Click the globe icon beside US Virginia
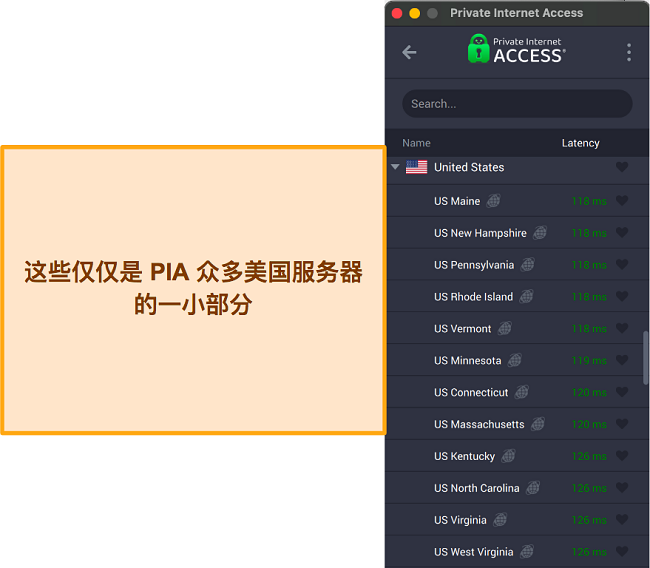 tap(500, 520)
